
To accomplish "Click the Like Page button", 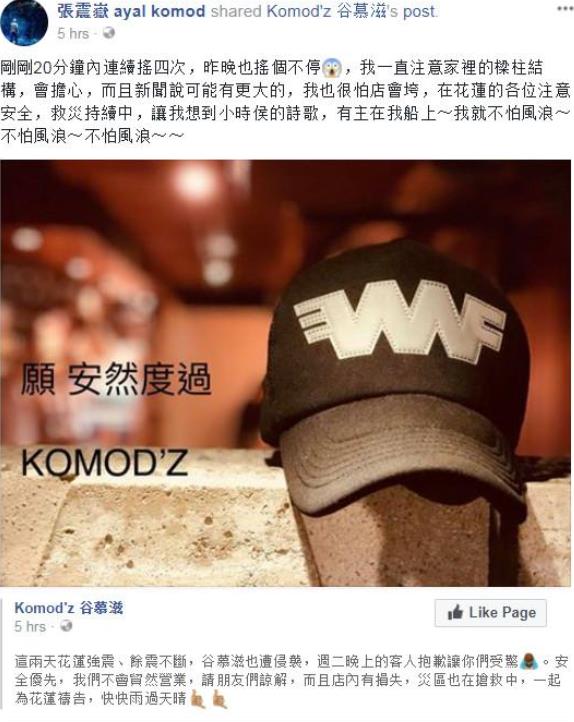I will click(x=491, y=613).
